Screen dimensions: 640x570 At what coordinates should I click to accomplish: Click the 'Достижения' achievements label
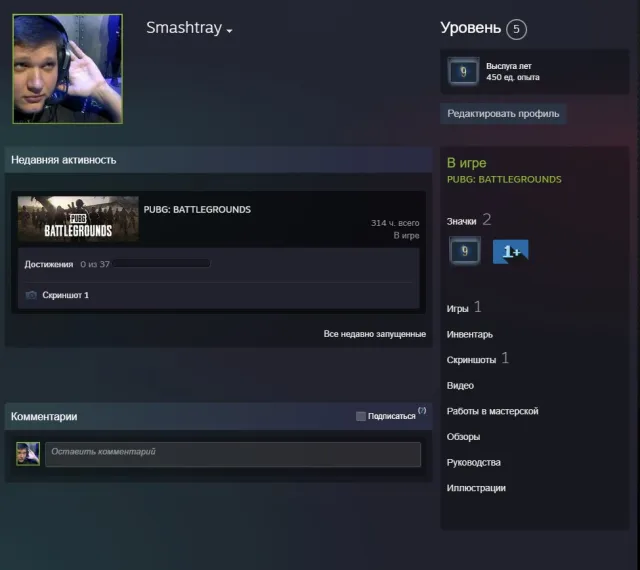click(49, 264)
